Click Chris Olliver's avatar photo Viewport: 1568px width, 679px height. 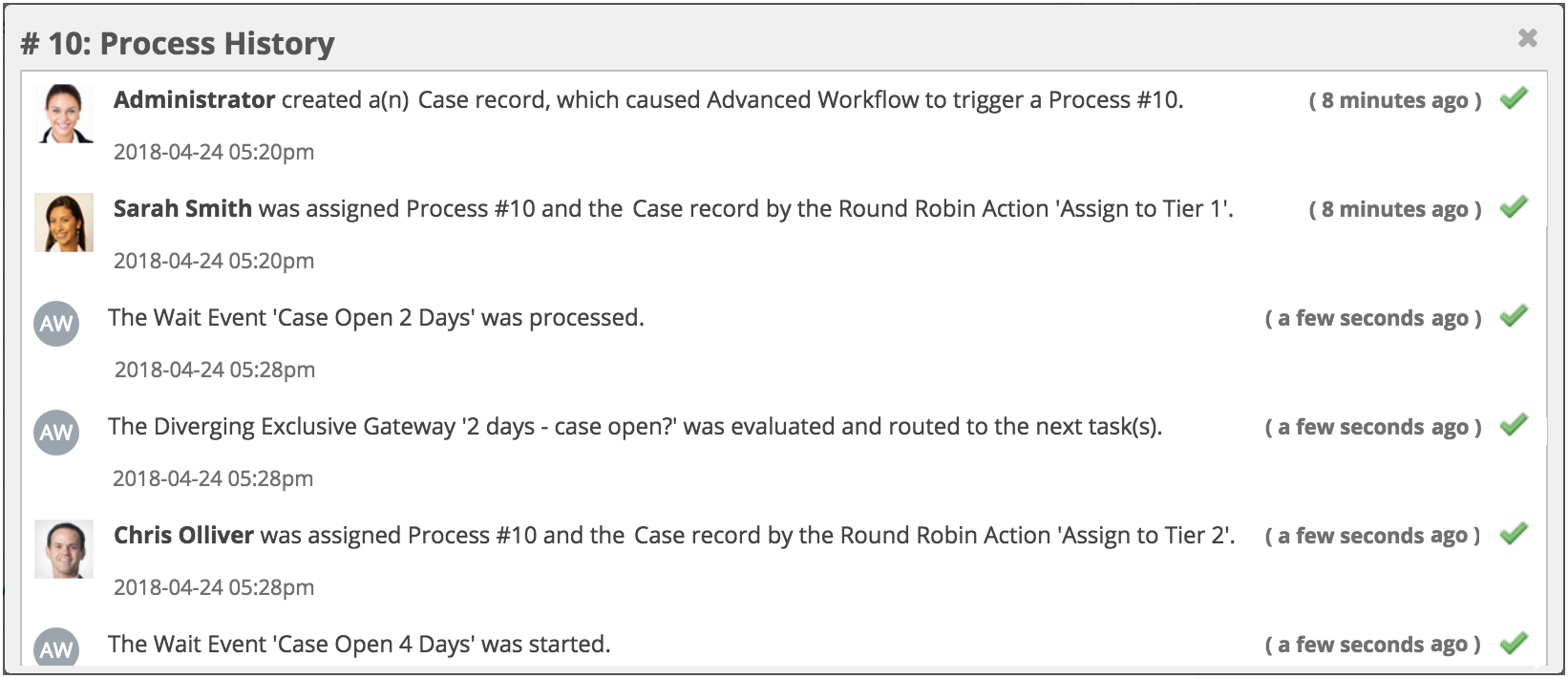click(64, 549)
